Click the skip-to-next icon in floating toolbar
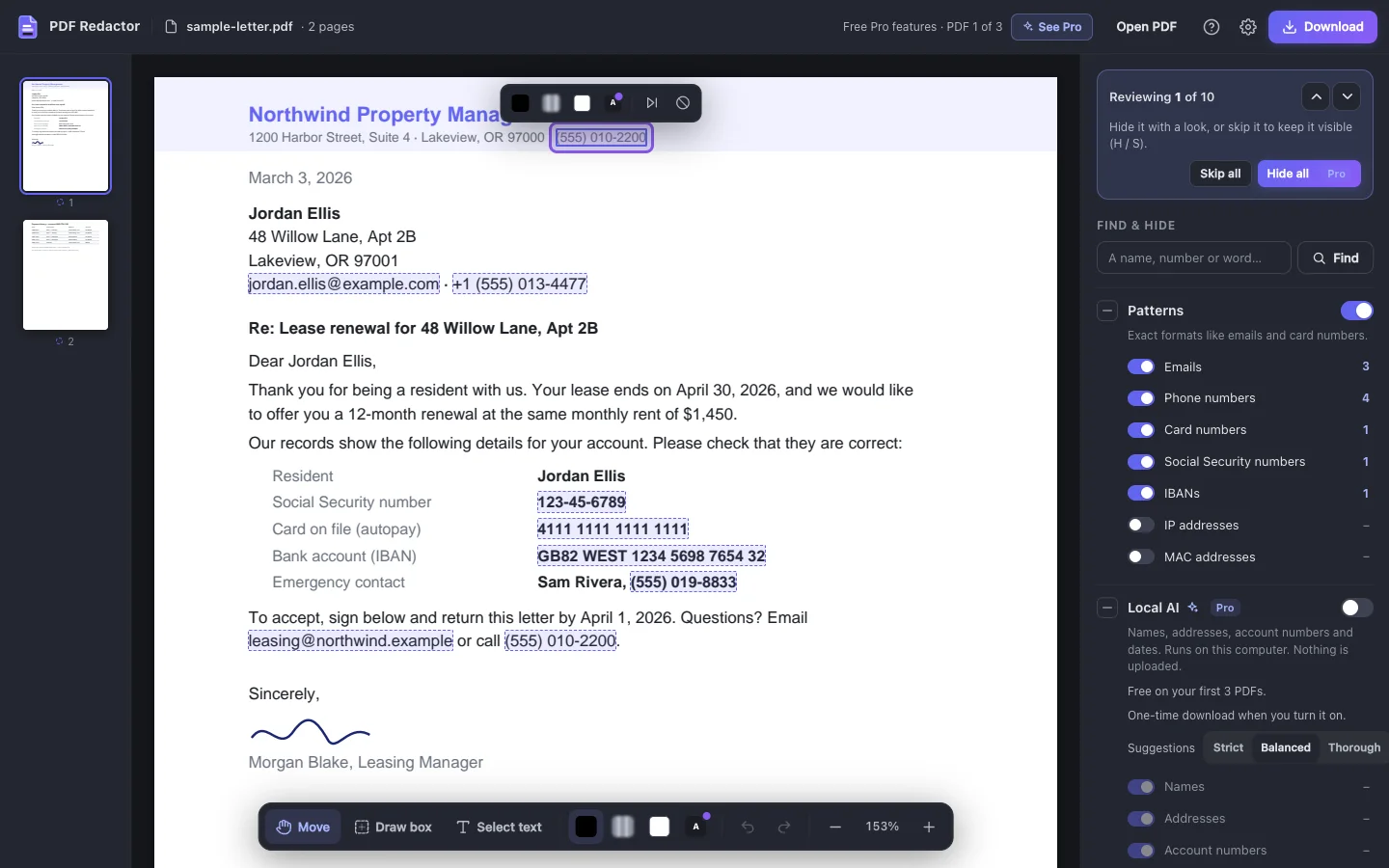The width and height of the screenshot is (1389, 868). [x=652, y=103]
